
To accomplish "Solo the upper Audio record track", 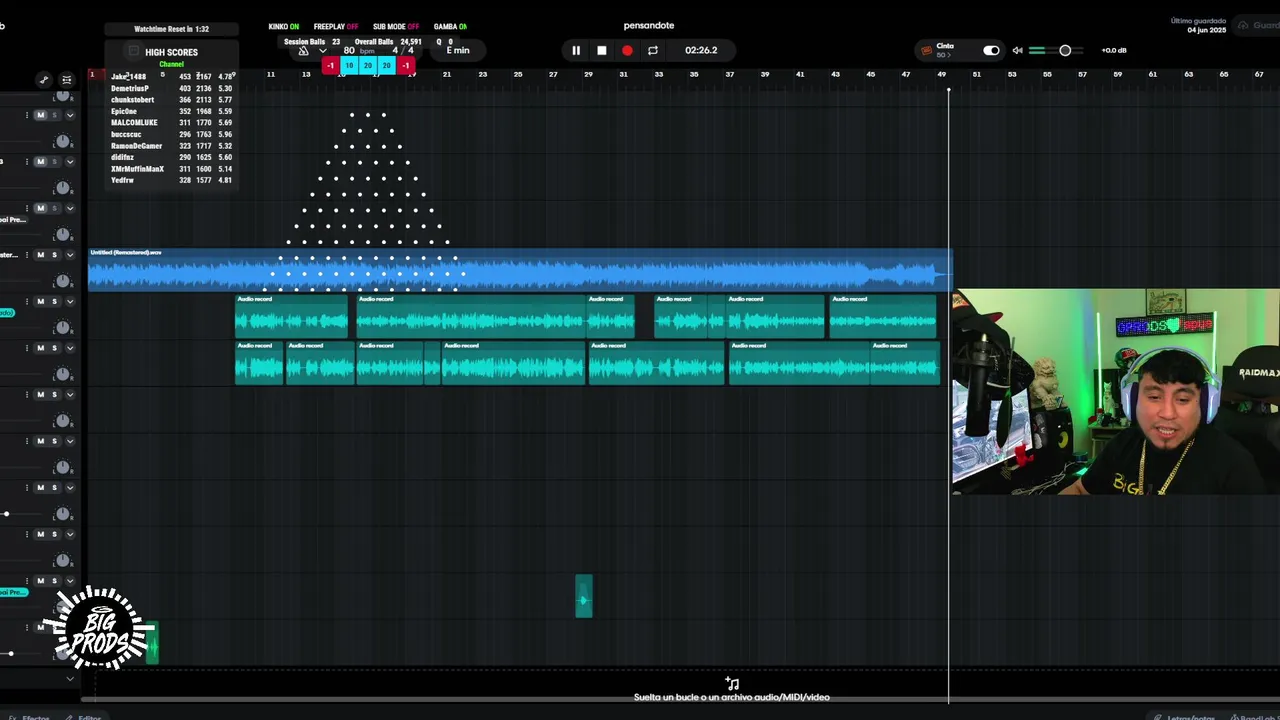I will point(54,301).
